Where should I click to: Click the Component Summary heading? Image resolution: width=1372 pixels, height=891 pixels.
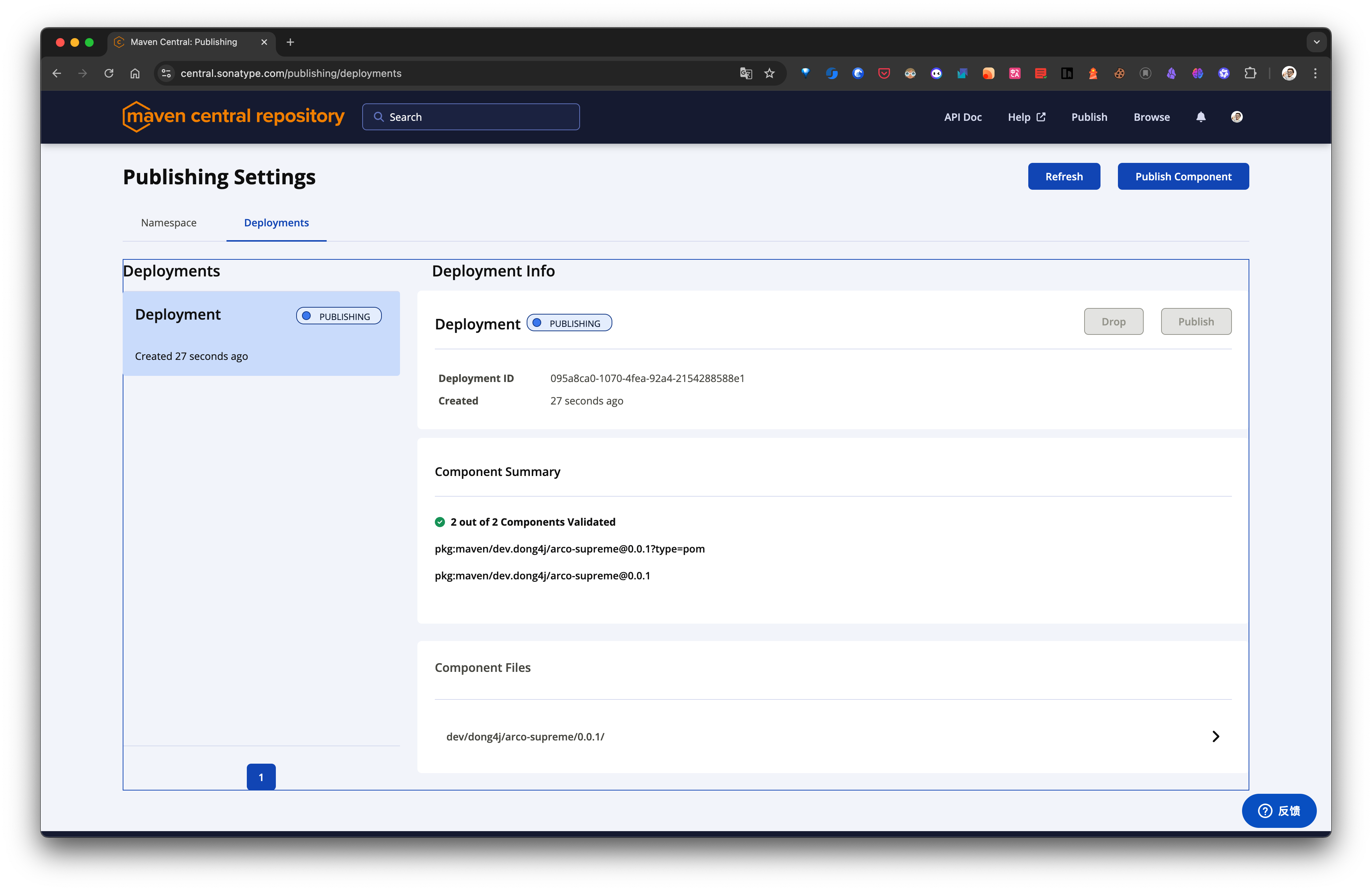coord(498,471)
